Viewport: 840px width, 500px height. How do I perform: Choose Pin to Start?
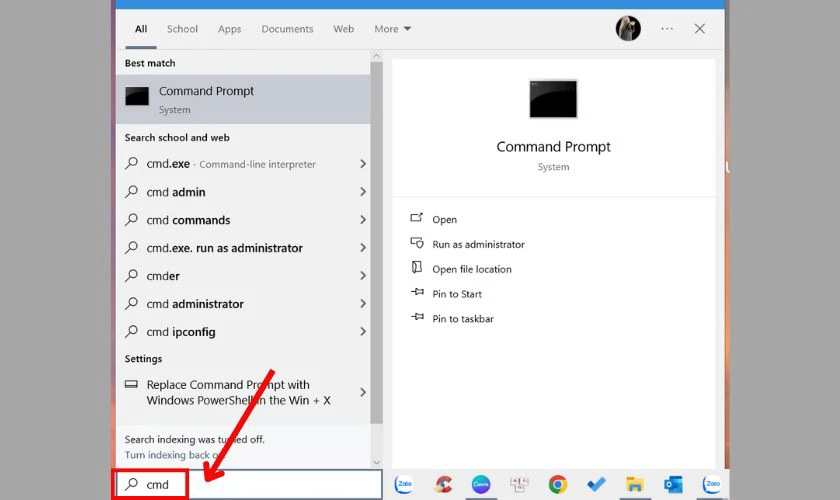[457, 294]
